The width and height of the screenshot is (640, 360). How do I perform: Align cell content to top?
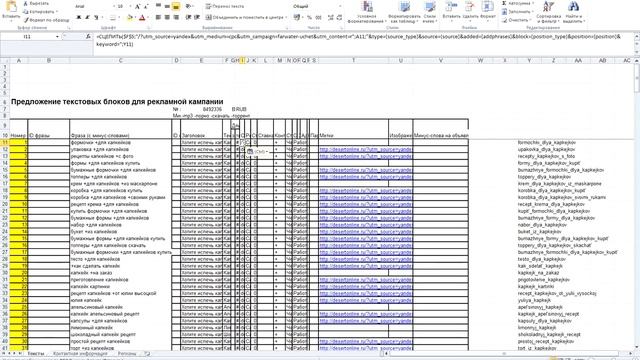pos(158,6)
